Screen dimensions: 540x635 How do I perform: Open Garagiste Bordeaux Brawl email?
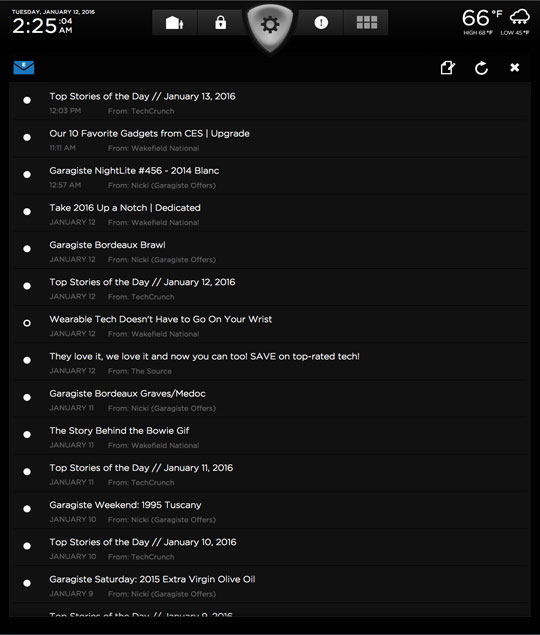(272, 251)
